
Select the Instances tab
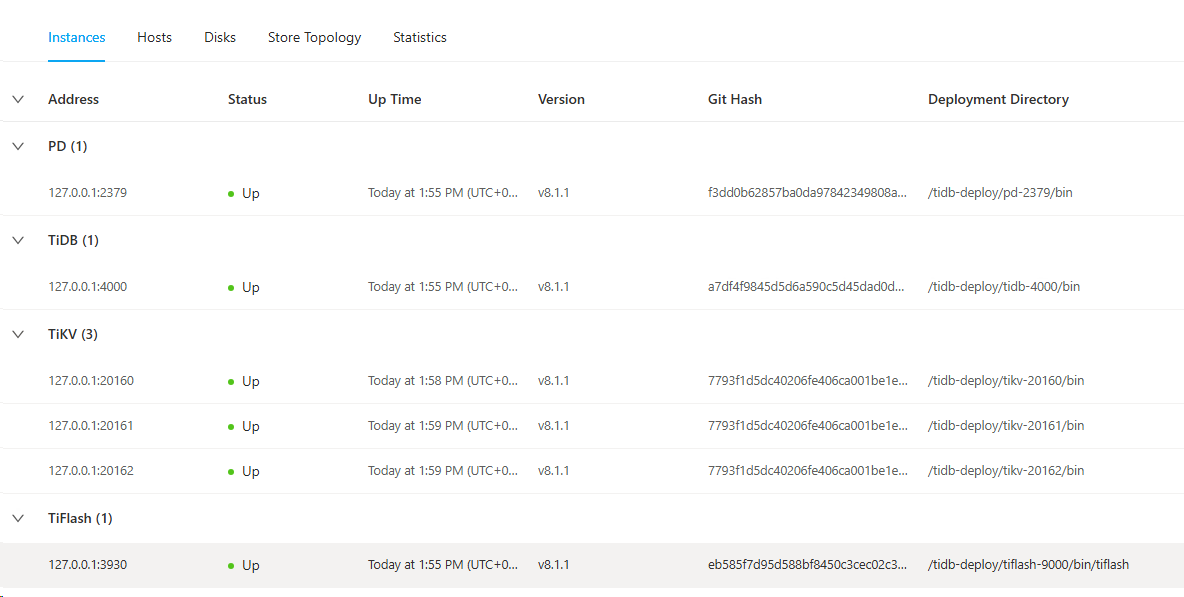[77, 37]
